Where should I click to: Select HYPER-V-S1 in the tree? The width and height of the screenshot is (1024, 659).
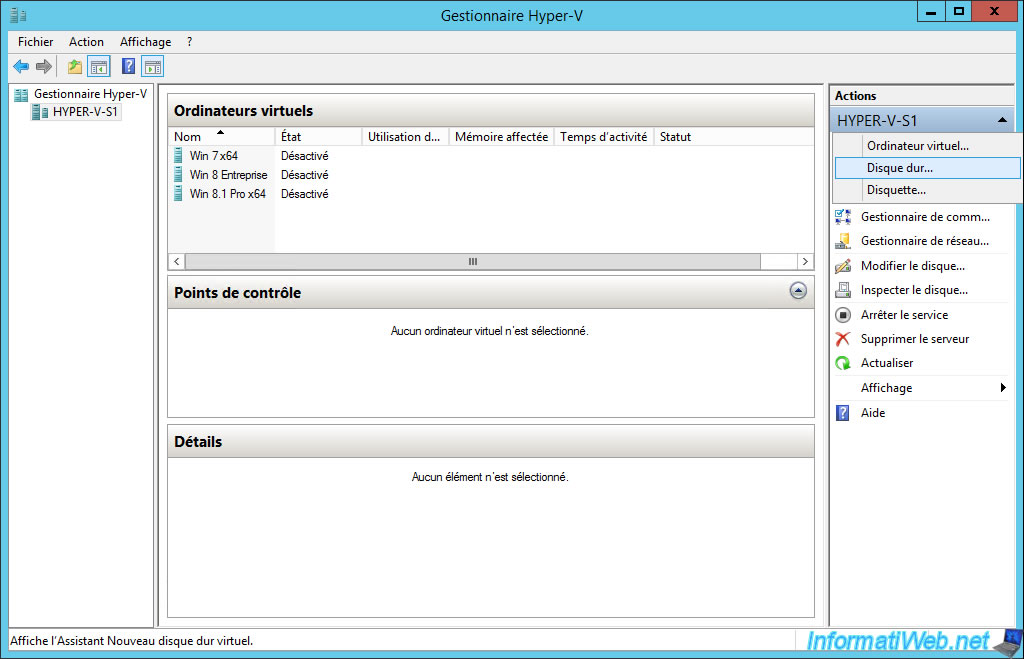[85, 112]
